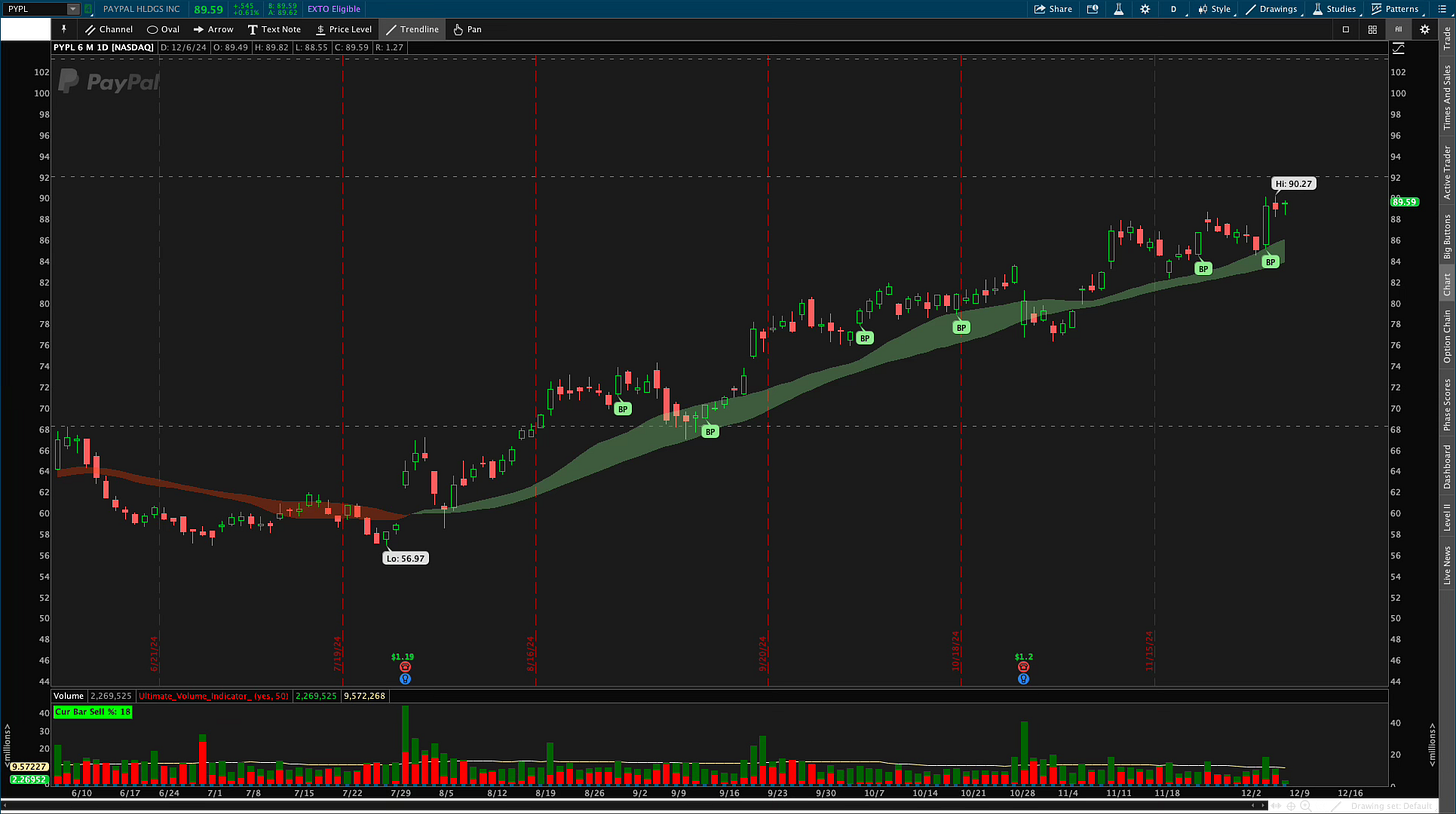
Task: Select the Oval drawing tool
Action: pos(163,29)
